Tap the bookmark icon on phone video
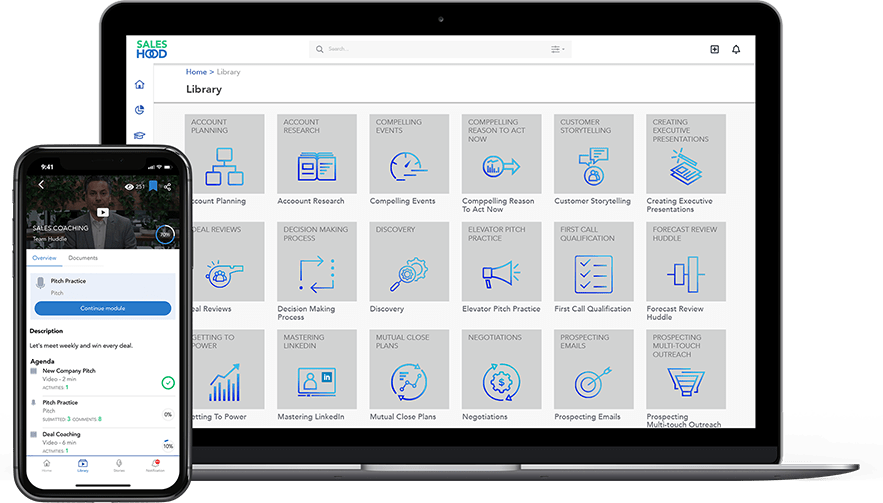Image resolution: width=883 pixels, height=503 pixels. tap(154, 186)
